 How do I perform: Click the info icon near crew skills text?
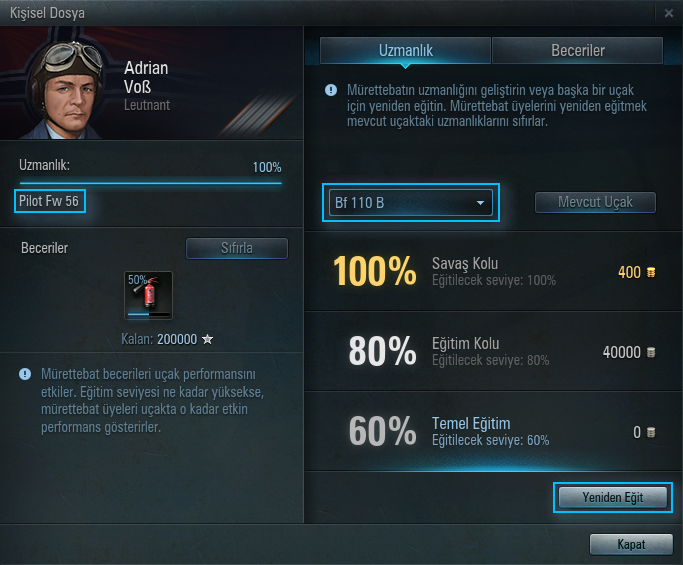[x=25, y=374]
